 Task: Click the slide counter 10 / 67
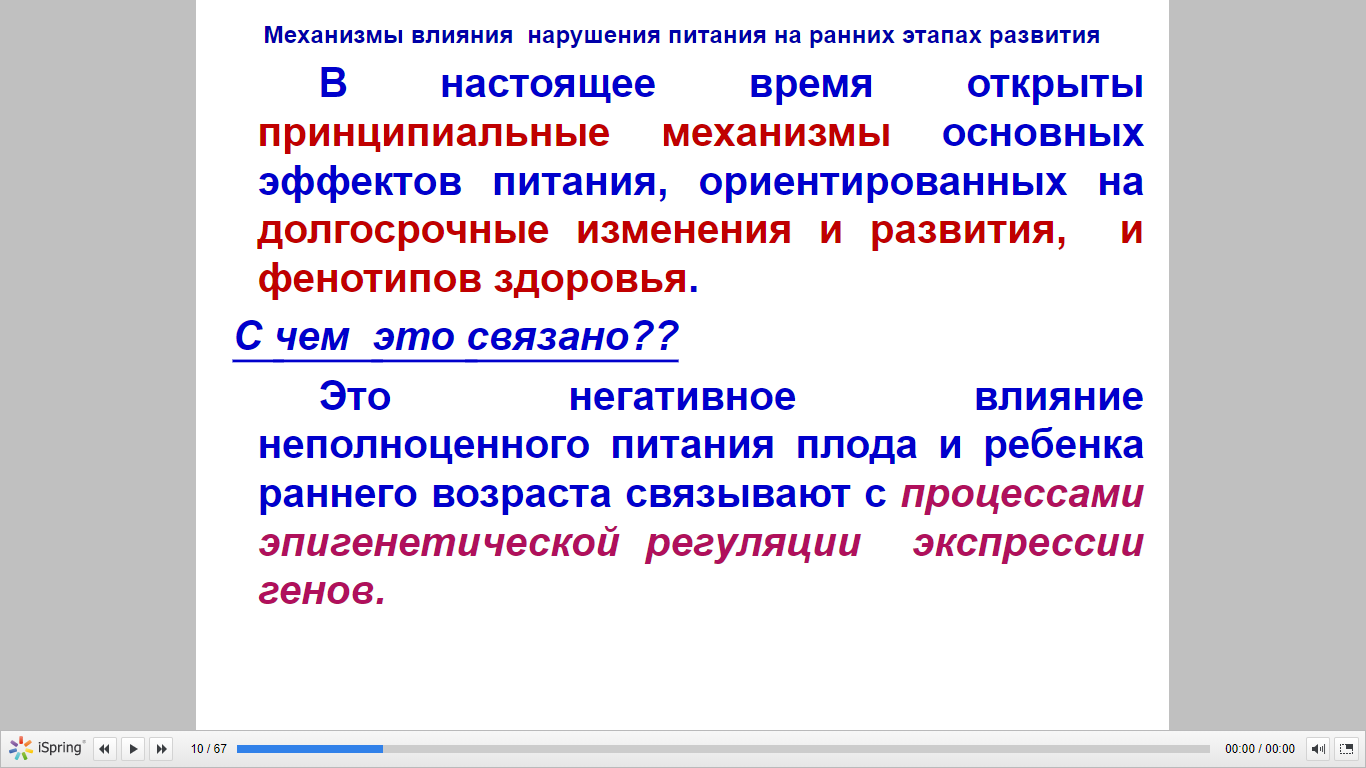coord(209,749)
